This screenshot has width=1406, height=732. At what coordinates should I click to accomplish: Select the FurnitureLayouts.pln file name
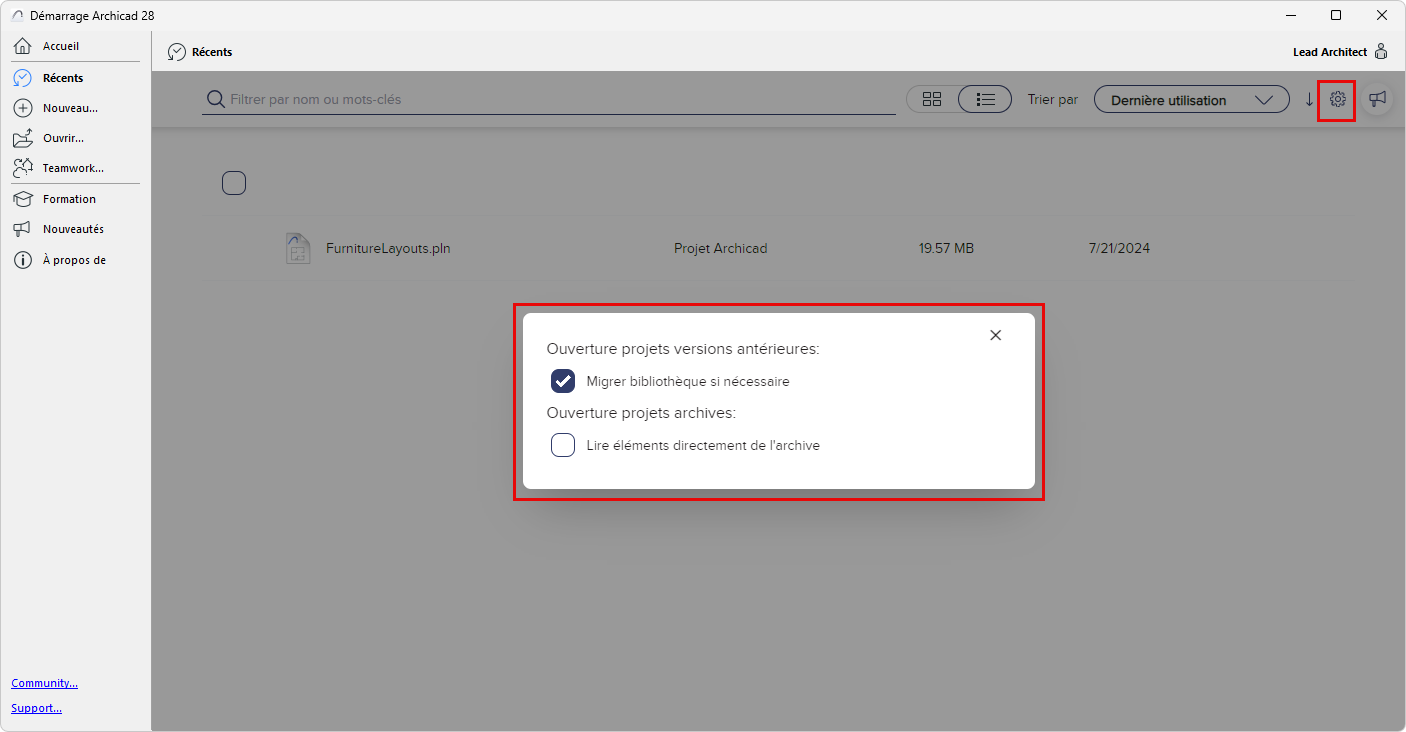pos(388,248)
